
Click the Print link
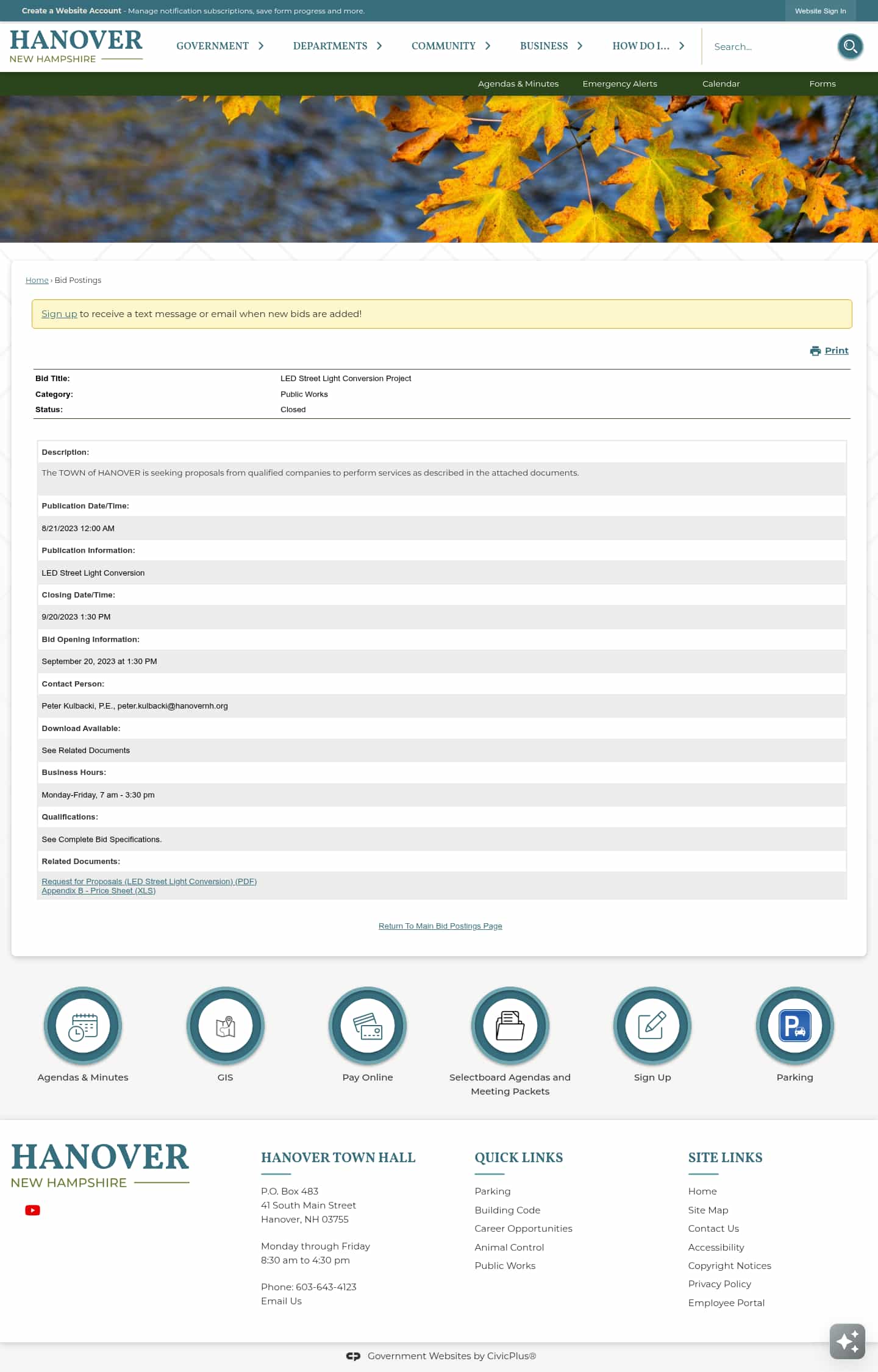coord(837,351)
